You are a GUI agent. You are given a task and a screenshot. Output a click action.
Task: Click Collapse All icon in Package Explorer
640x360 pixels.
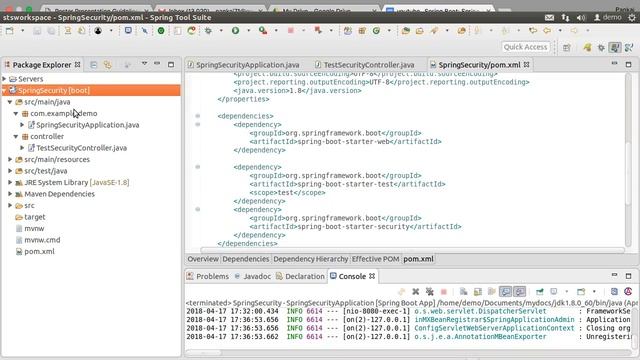93,64
